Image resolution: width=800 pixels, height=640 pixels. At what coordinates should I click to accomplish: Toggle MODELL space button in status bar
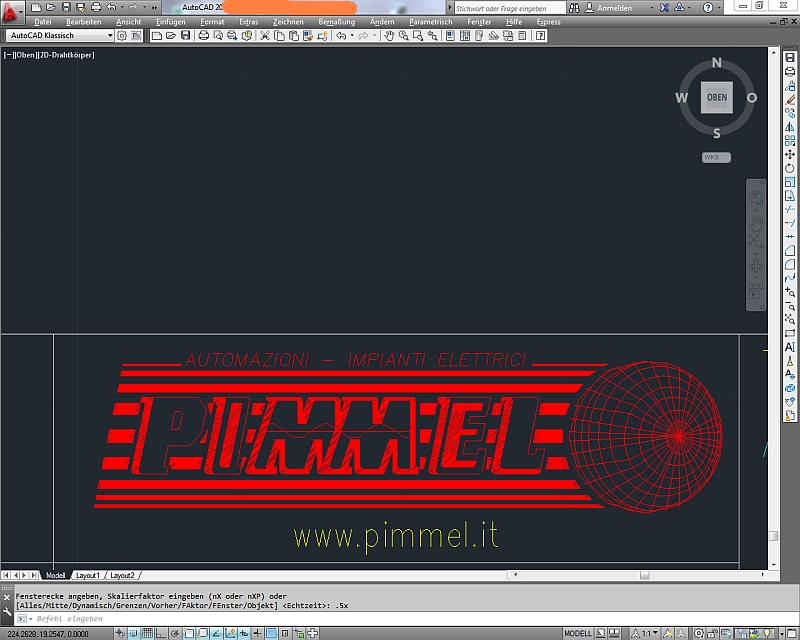(x=578, y=633)
